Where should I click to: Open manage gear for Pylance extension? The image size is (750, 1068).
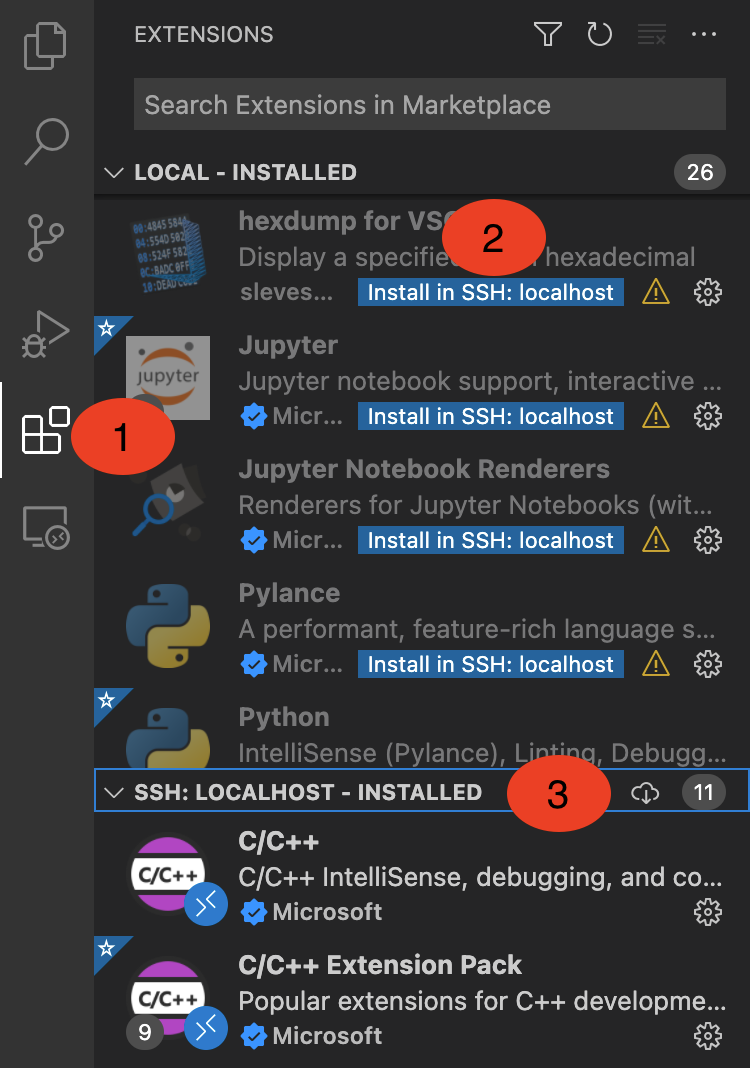tap(708, 664)
